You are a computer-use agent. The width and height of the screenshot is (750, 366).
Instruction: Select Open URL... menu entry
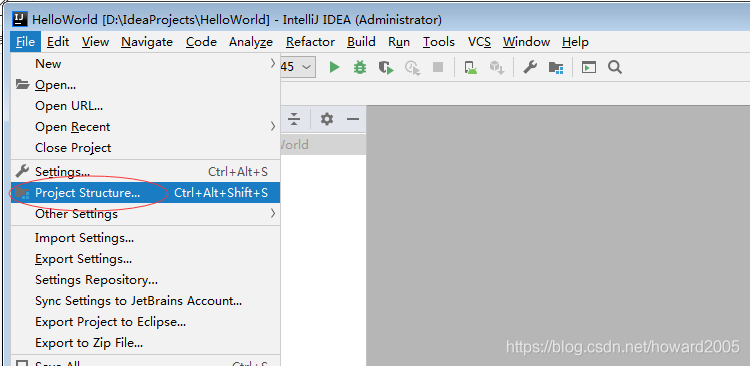click(x=145, y=106)
